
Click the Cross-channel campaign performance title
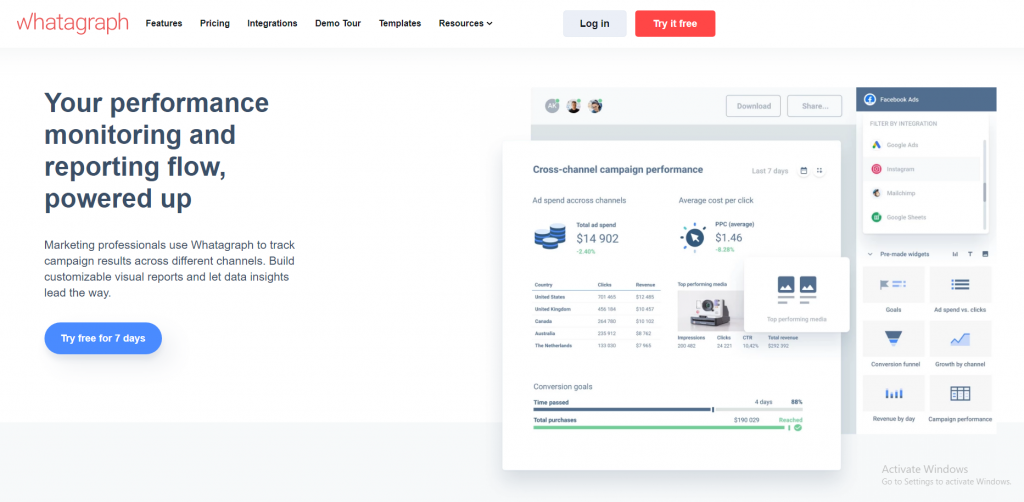[x=618, y=170]
